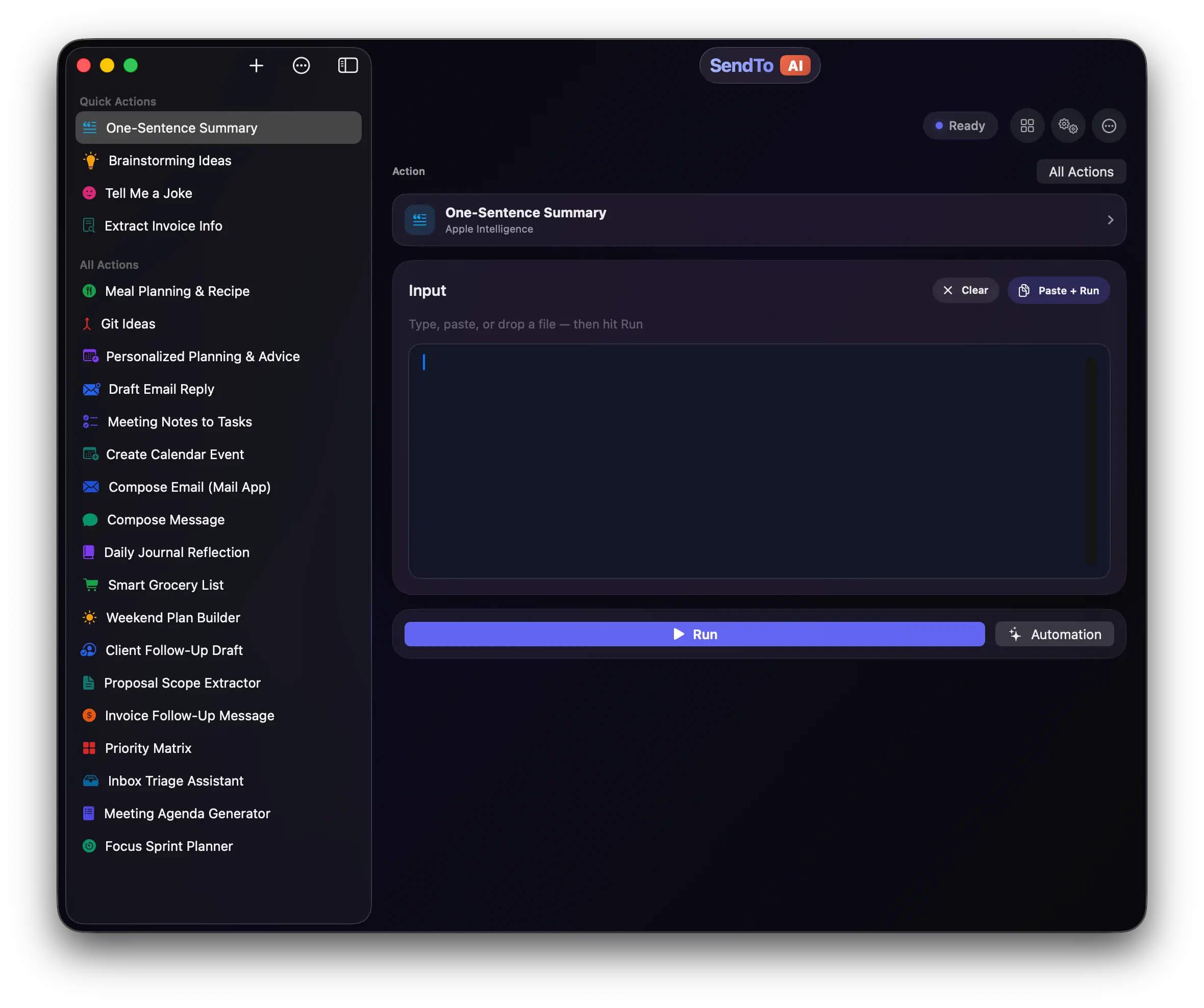
Task: Select One-Sentence Summary in Quick Actions
Action: (218, 128)
